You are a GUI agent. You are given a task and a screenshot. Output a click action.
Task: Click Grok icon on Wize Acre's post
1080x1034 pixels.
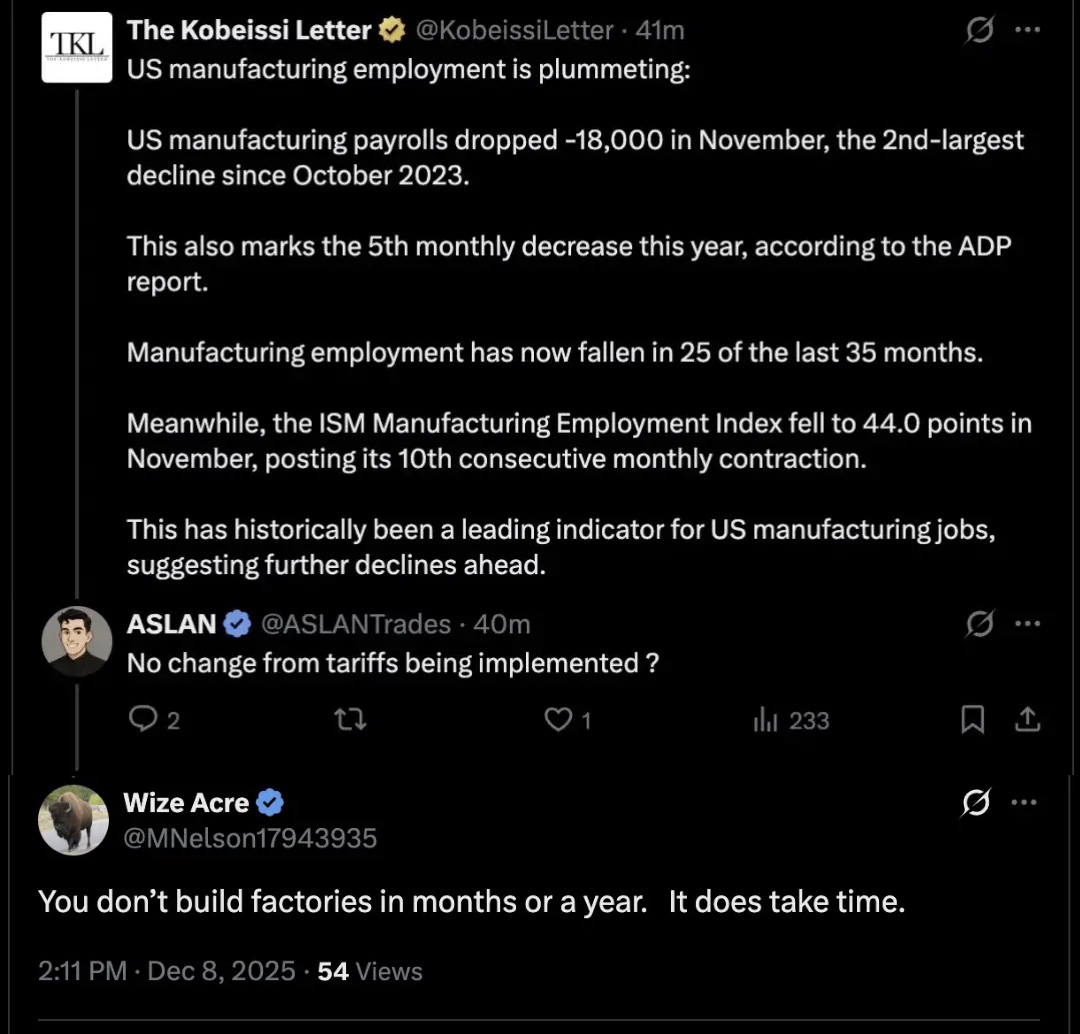tap(975, 802)
